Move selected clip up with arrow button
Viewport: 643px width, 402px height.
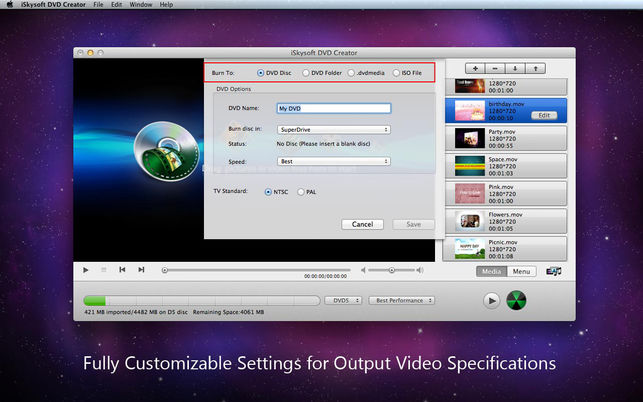536,69
